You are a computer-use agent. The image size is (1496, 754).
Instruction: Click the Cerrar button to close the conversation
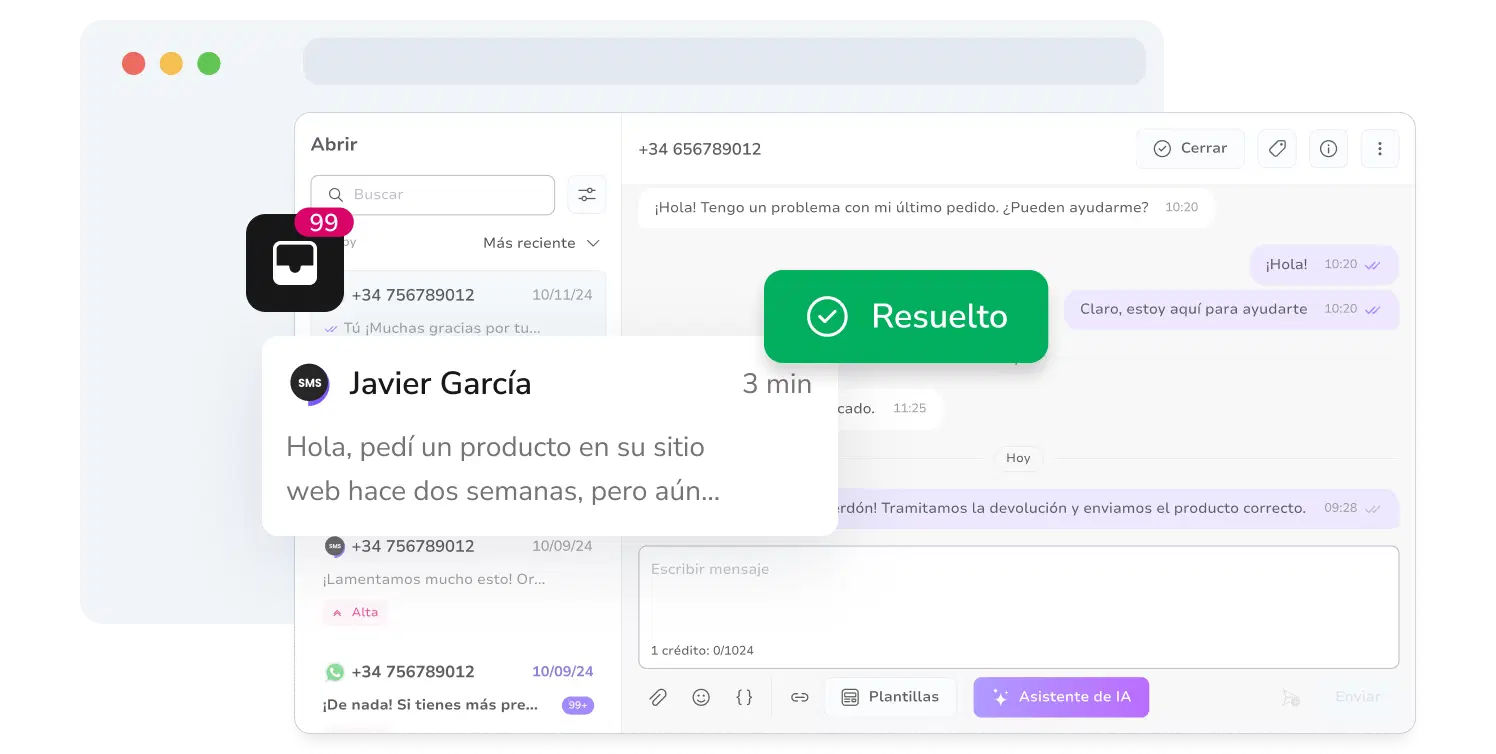click(1190, 148)
